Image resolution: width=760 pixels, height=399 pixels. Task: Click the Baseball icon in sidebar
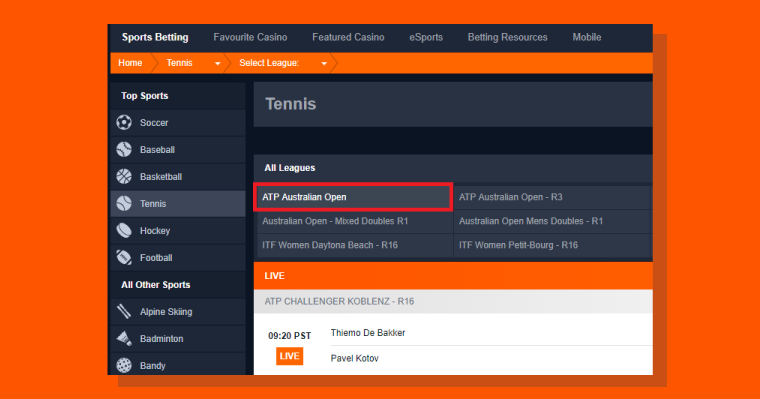point(124,150)
